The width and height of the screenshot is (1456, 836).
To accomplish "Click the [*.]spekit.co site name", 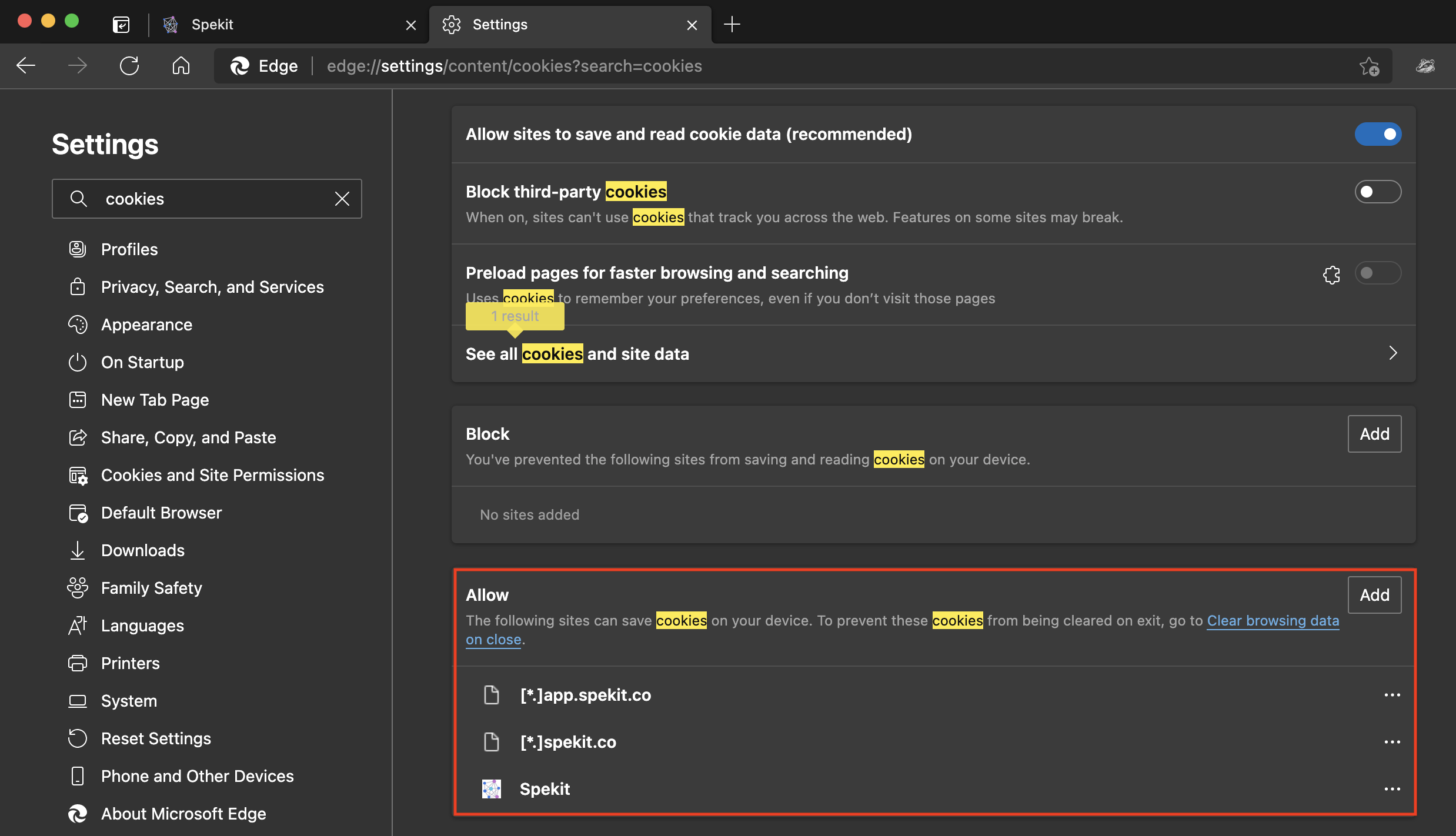I will pyautogui.click(x=568, y=742).
